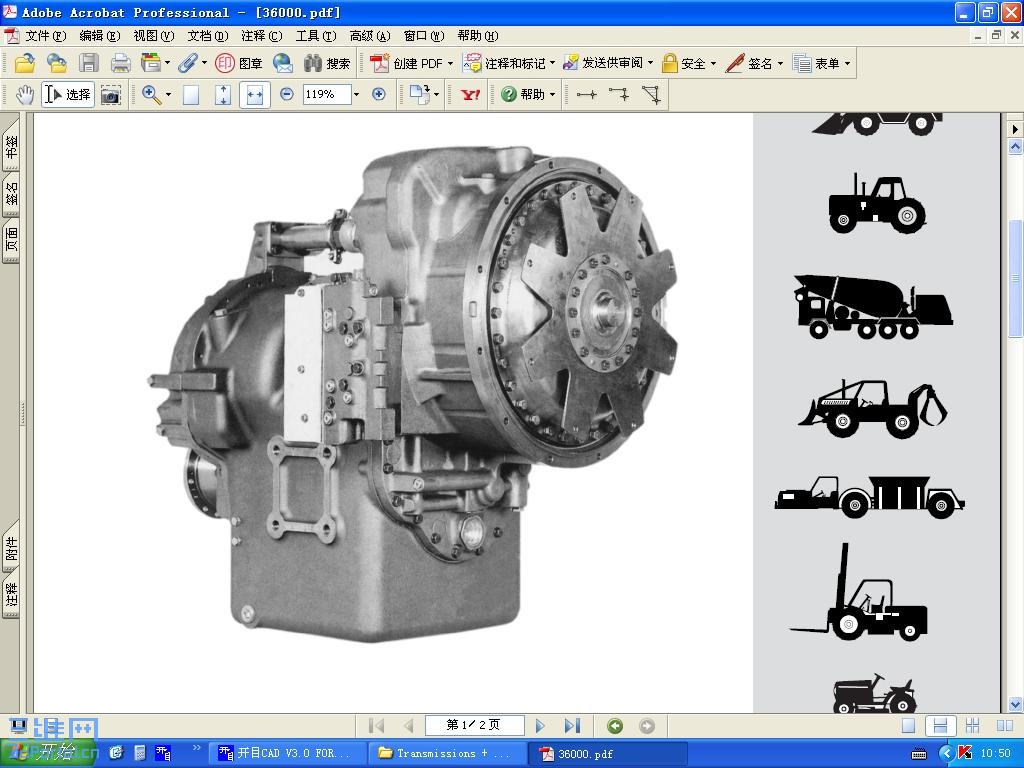
Task: Open search with the binoculars 搜索
Action: [x=327, y=63]
